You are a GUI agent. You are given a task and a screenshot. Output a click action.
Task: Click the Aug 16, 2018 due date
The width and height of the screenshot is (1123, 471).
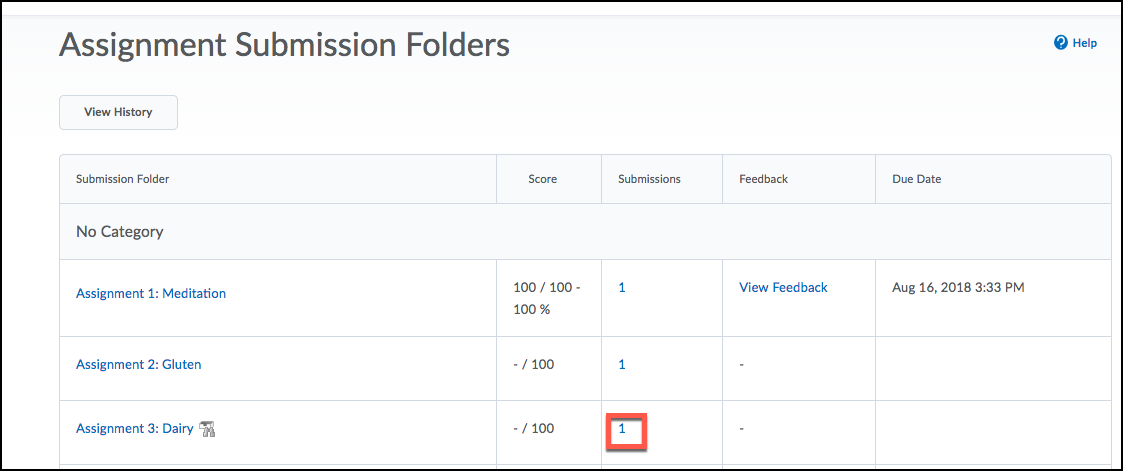click(958, 288)
